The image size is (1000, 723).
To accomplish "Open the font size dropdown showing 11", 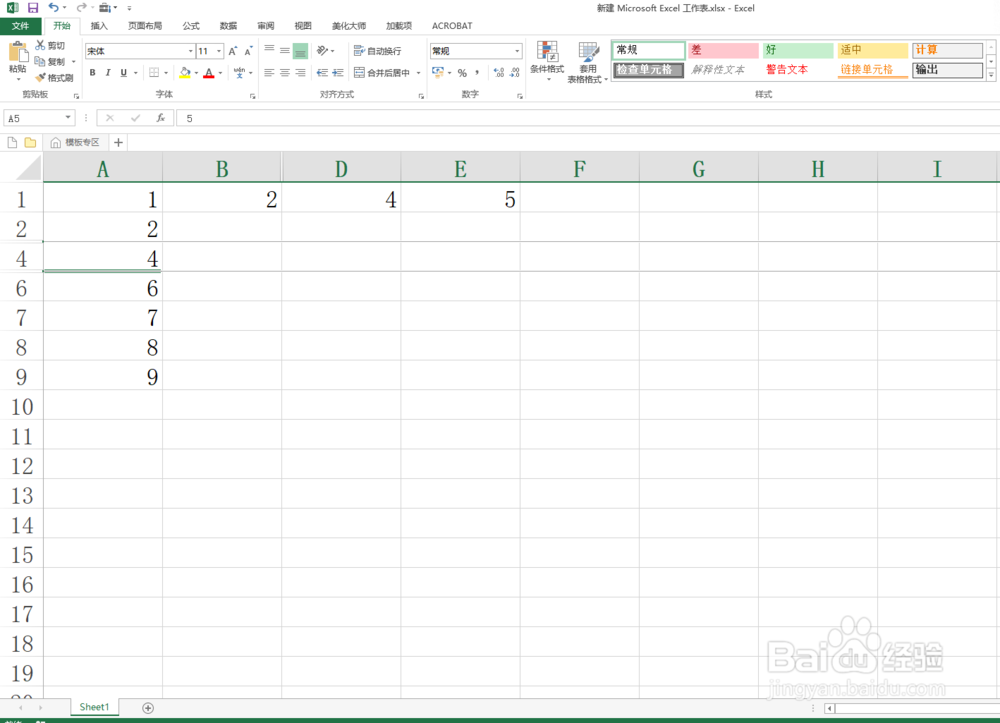I will pyautogui.click(x=219, y=51).
